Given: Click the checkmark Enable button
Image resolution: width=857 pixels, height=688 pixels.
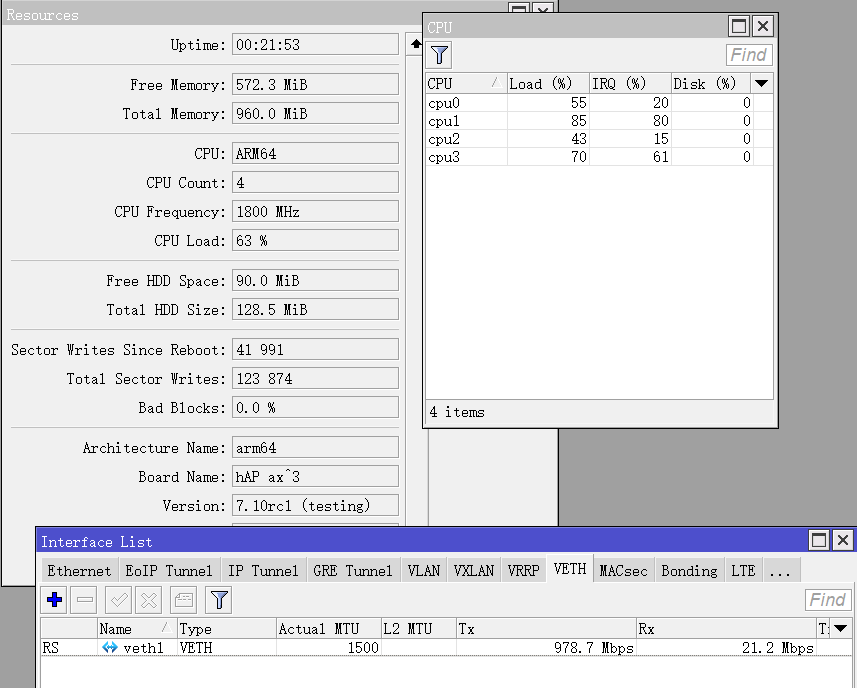Looking at the screenshot, I should pyautogui.click(x=118, y=600).
